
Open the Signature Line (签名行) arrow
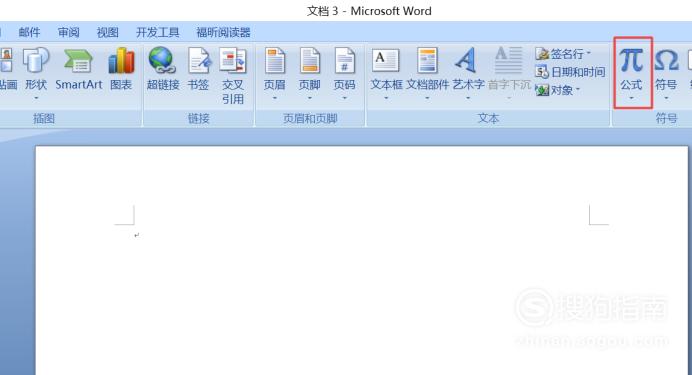pyautogui.click(x=588, y=54)
